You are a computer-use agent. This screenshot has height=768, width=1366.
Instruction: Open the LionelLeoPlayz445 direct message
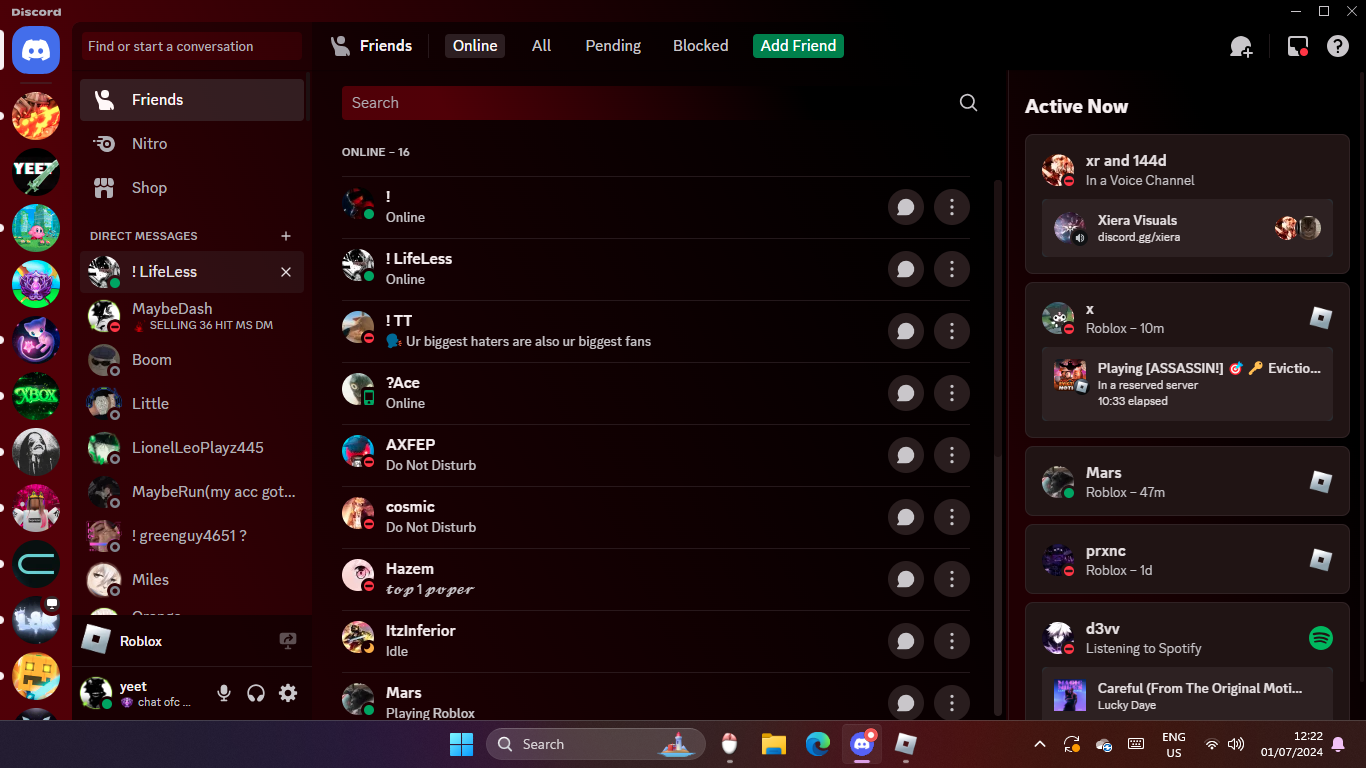[192, 448]
